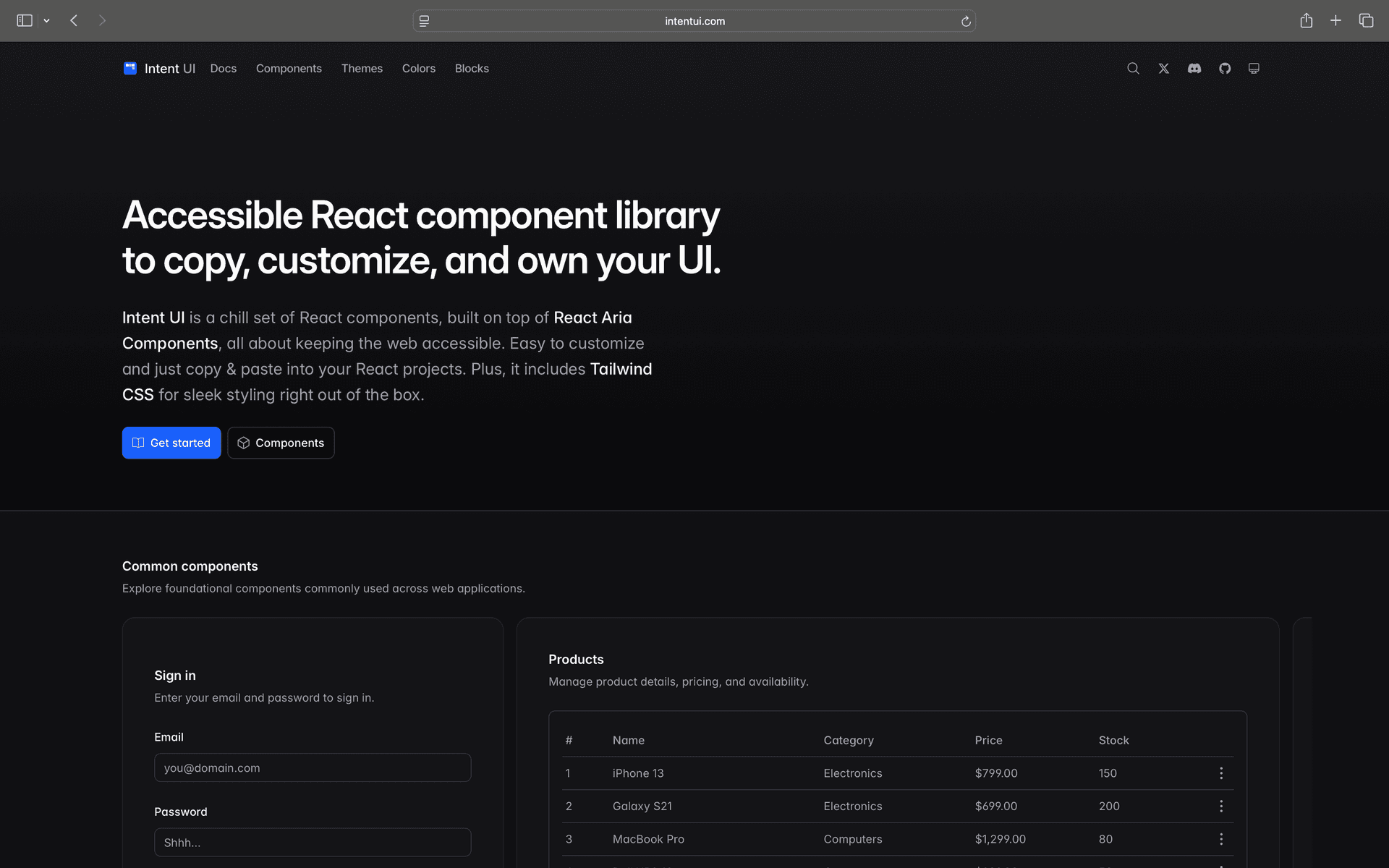Open the Discord icon link
The height and width of the screenshot is (868, 1389).
[x=1194, y=68]
